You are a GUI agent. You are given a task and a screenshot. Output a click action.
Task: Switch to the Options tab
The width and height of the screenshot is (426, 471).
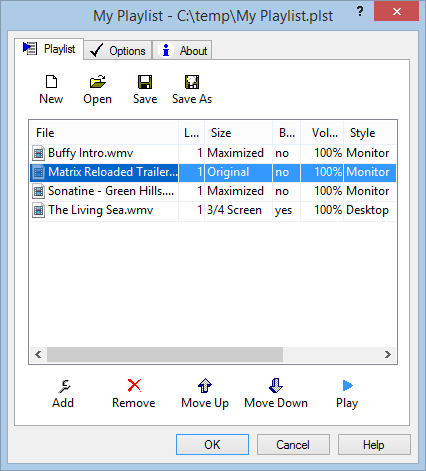click(118, 51)
